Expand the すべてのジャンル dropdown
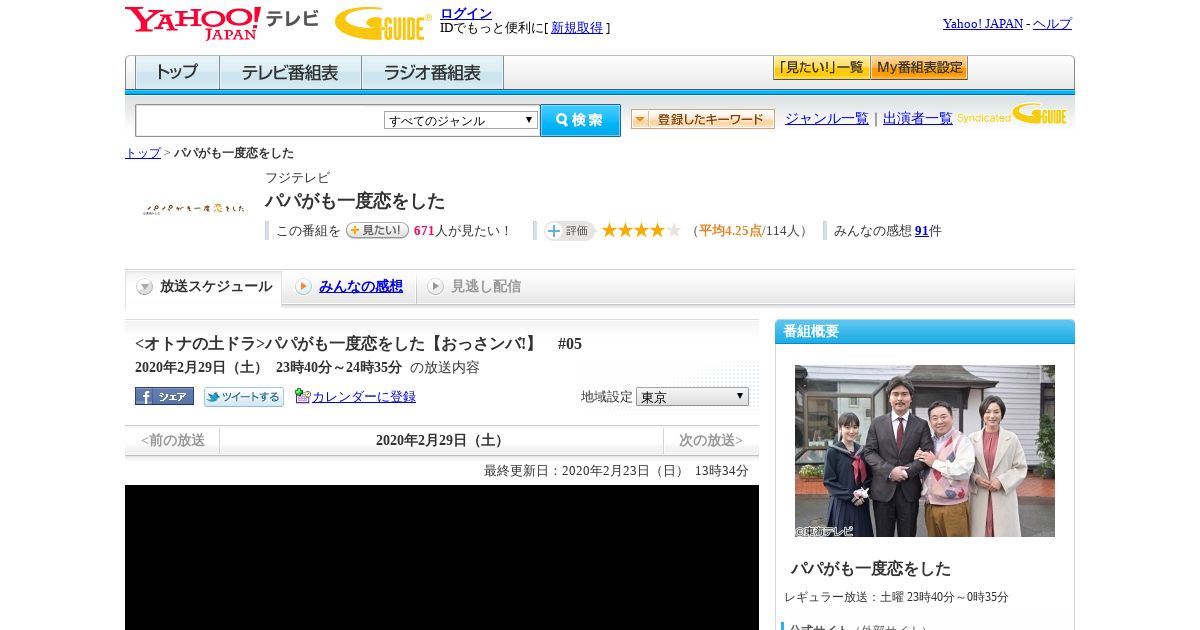The height and width of the screenshot is (630, 1200). 461,120
